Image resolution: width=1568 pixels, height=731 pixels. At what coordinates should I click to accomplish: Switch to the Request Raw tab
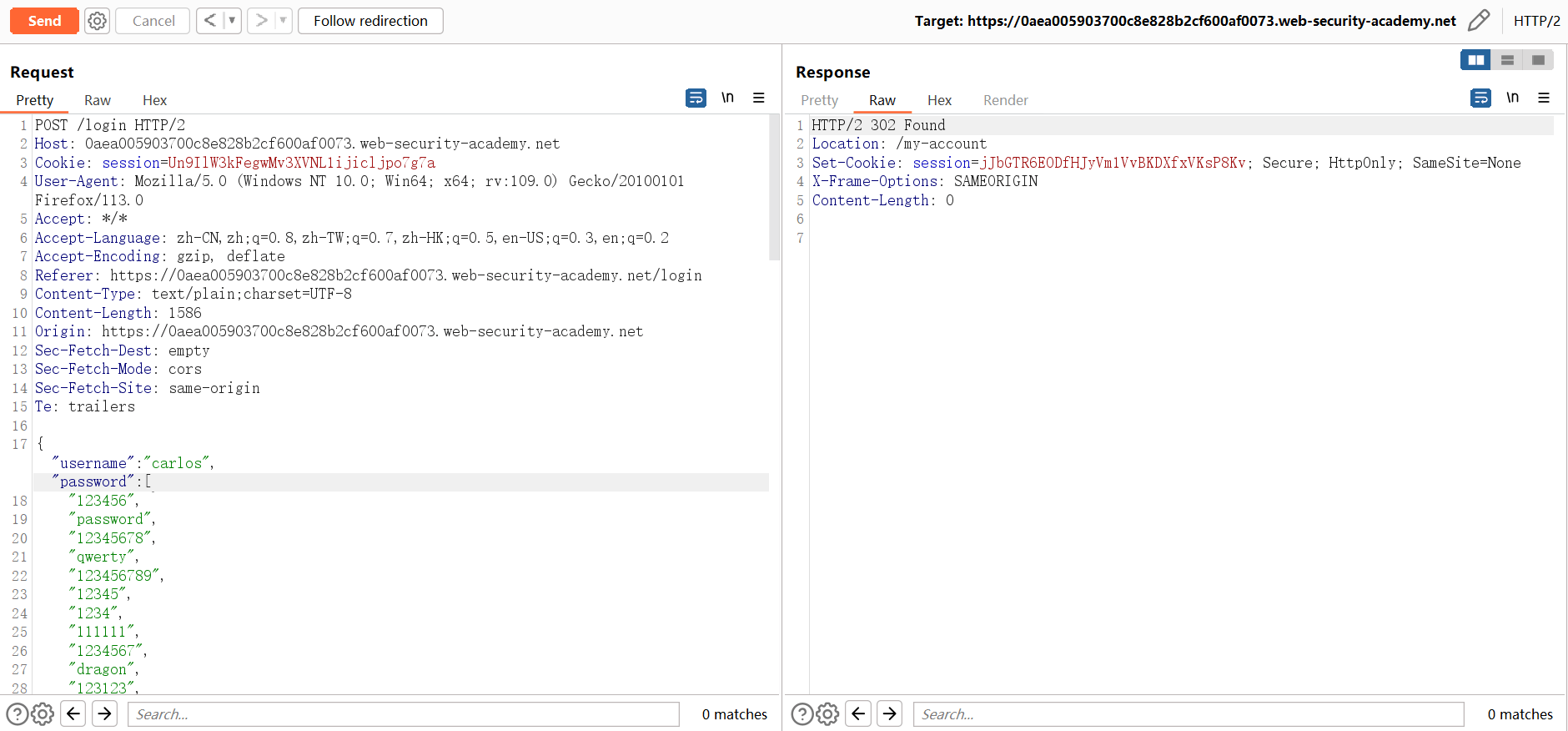pos(98,100)
